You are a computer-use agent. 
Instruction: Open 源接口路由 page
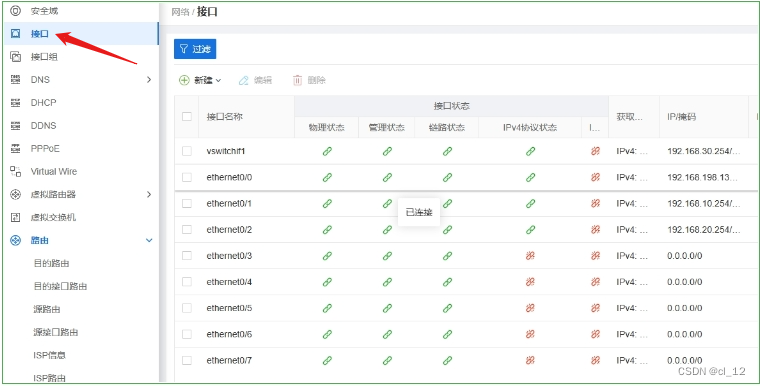click(56, 332)
